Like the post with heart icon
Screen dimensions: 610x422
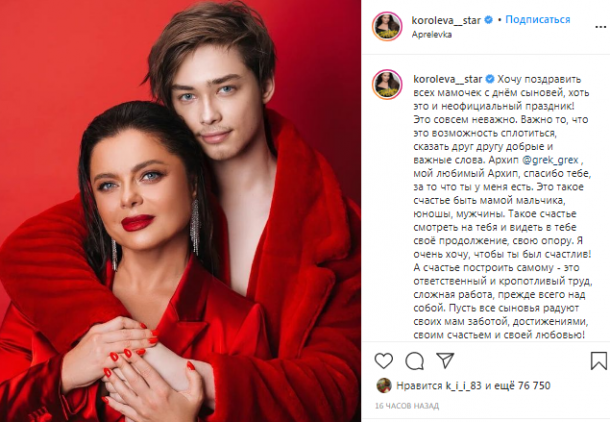(384, 361)
